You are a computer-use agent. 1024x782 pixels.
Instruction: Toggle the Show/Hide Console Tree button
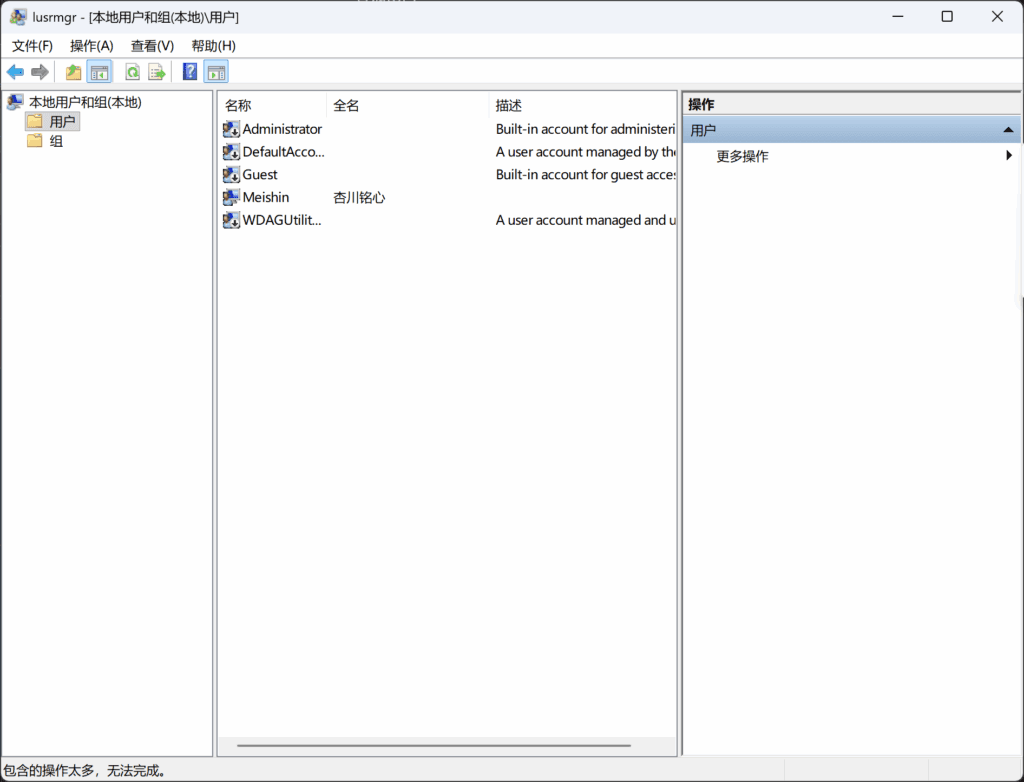[x=99, y=72]
